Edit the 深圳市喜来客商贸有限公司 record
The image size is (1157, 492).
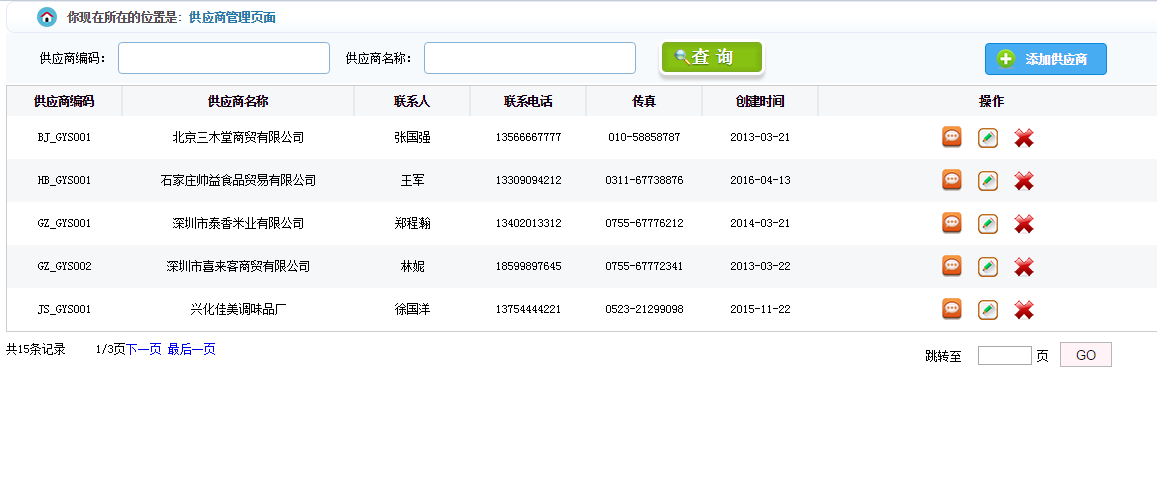[x=987, y=267]
